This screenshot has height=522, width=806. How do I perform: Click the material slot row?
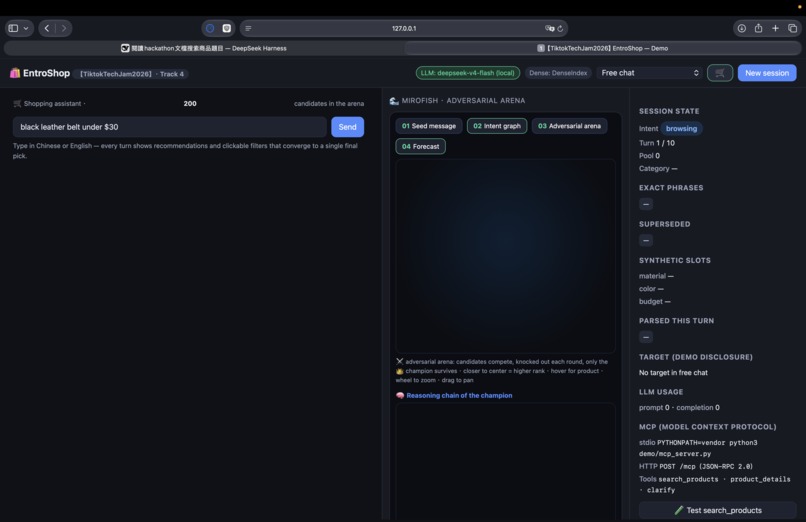tap(656, 276)
